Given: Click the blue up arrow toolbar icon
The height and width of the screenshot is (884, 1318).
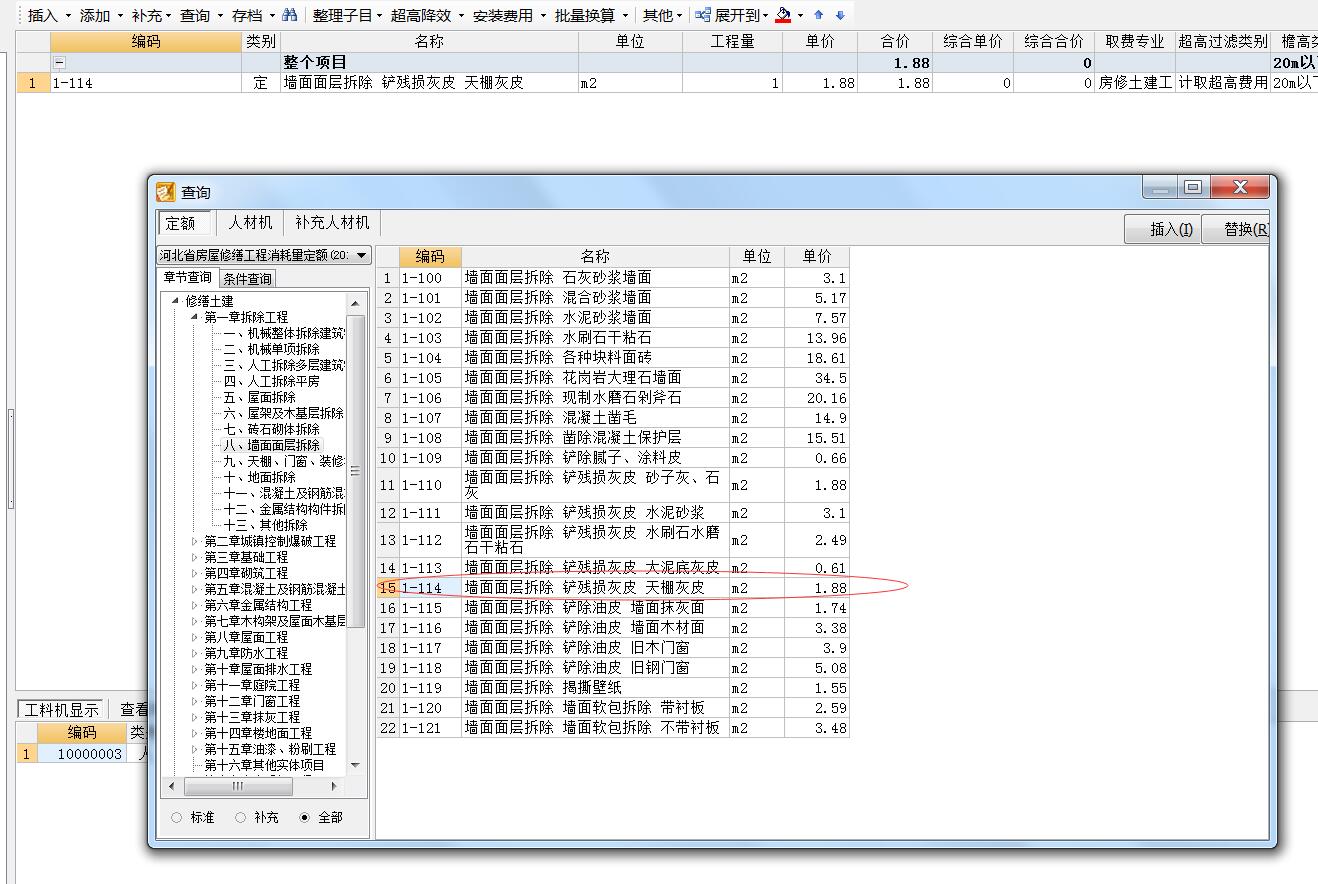Looking at the screenshot, I should [x=819, y=15].
